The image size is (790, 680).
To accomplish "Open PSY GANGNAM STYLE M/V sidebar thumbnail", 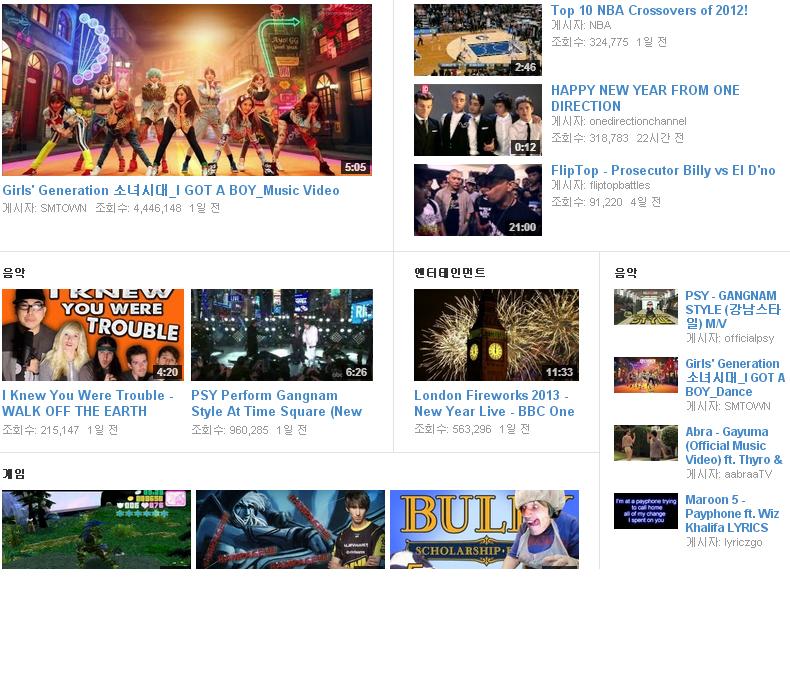I will (x=645, y=307).
